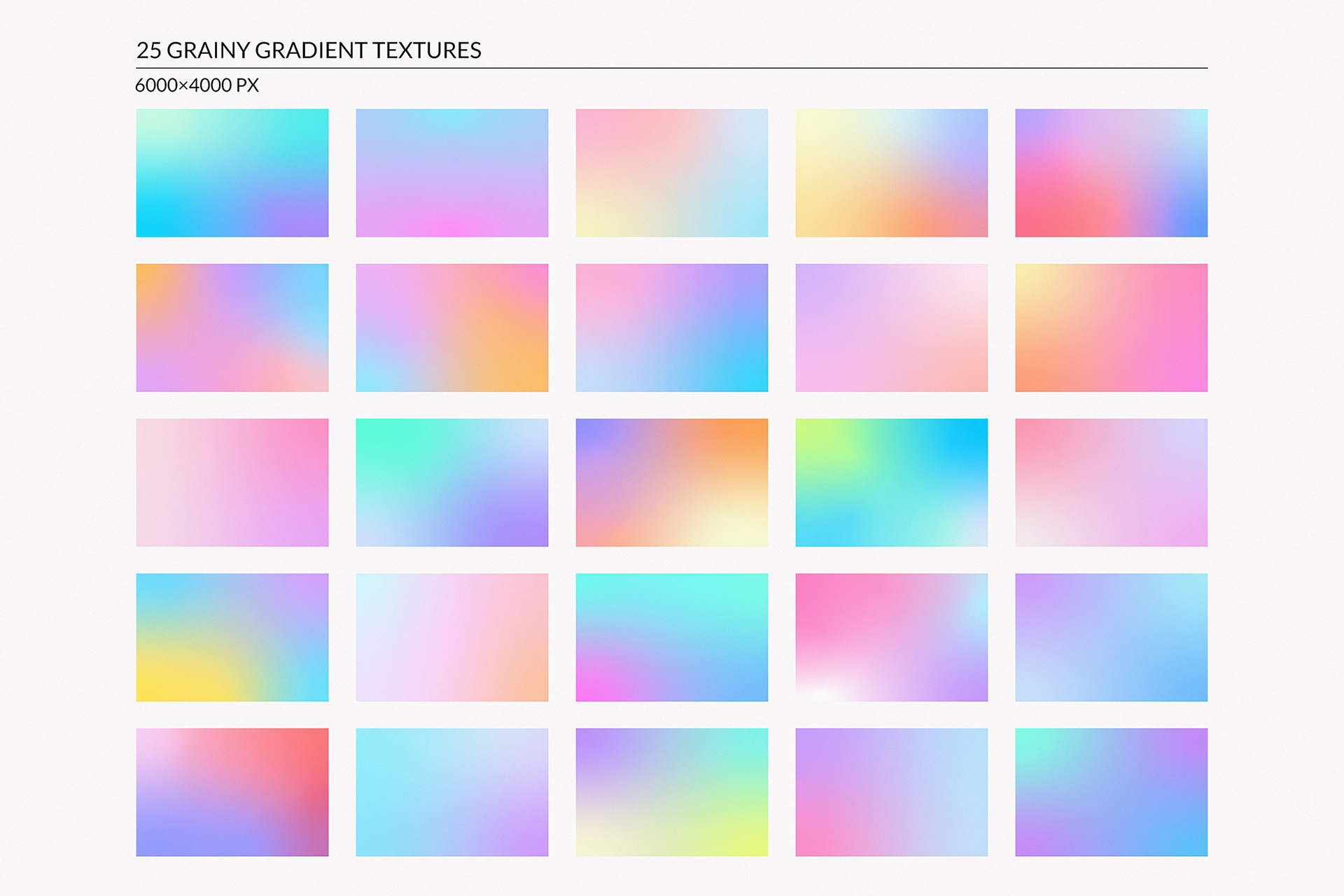The width and height of the screenshot is (1344, 896).
Task: Click the purple-mint-yellow gradient, bottom row center
Action: 671,792
